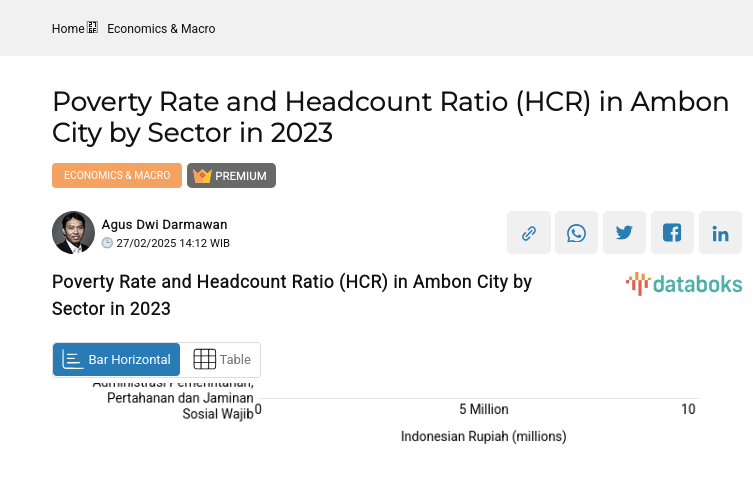This screenshot has width=753, height=498.
Task: Click the orange ECONOMICS & MACRO tag
Action: coord(117,175)
